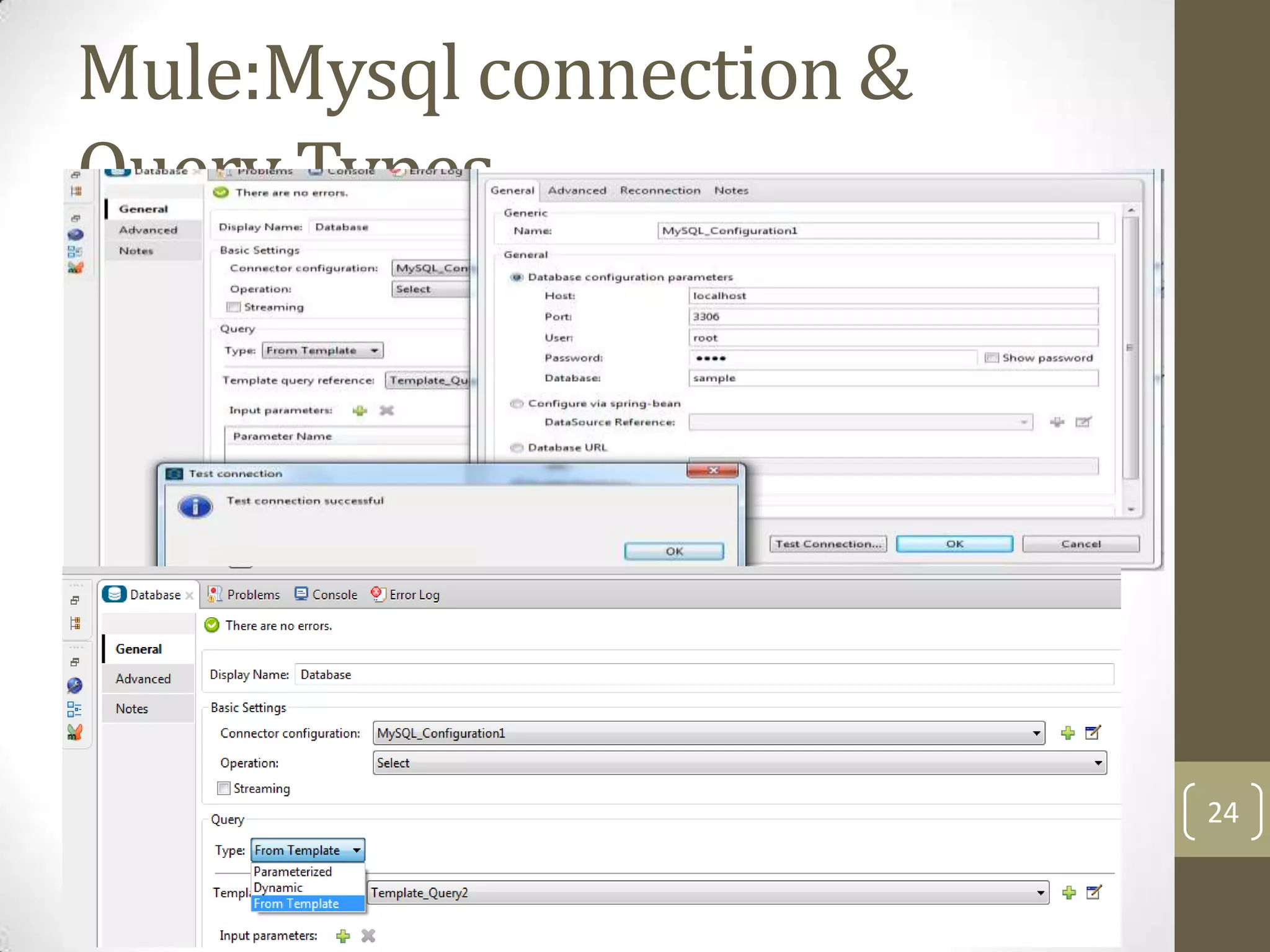Viewport: 1270px width, 952px height.
Task: Click the Port field containing 3306
Action: point(893,317)
